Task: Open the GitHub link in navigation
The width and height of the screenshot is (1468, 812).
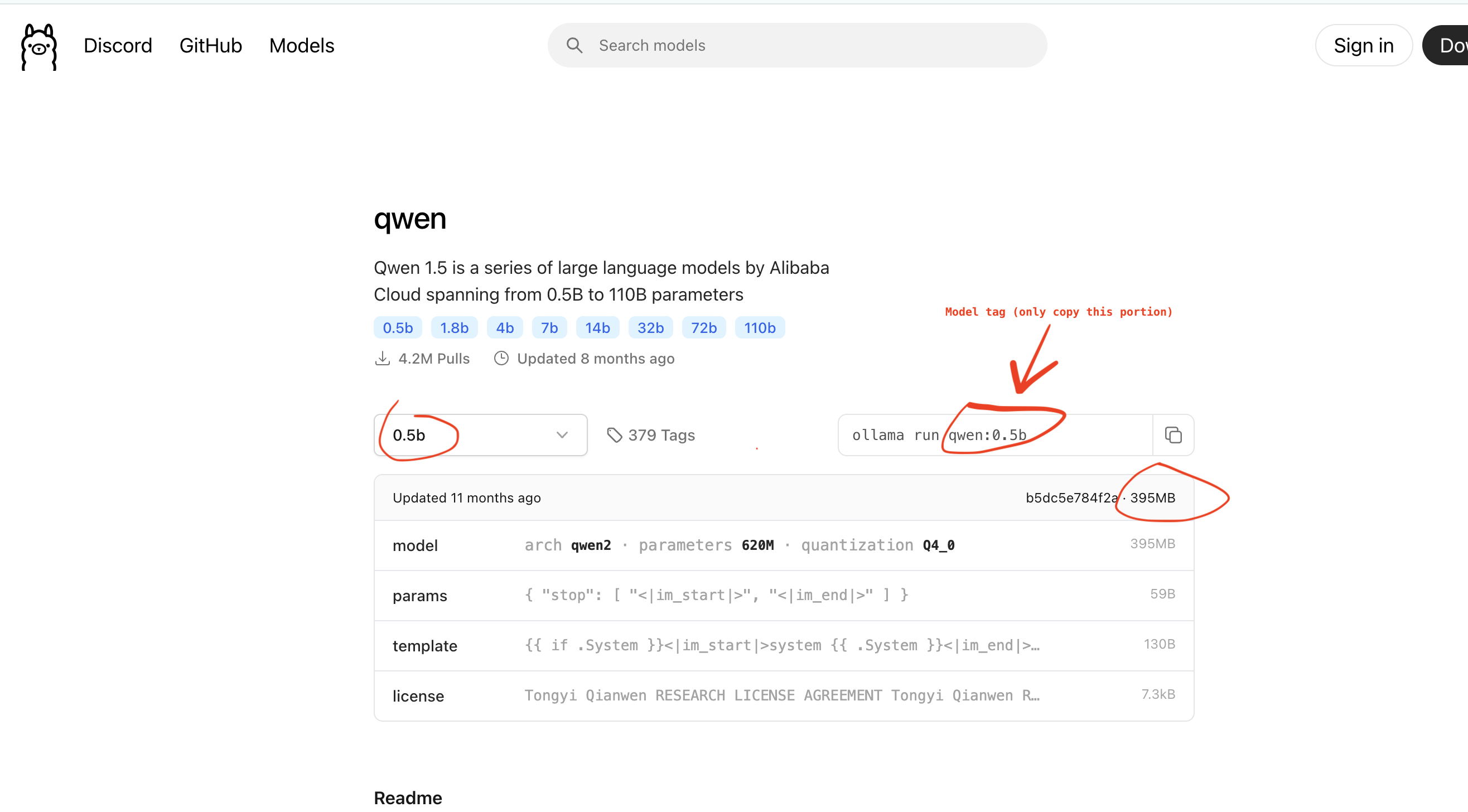Action: 211,46
